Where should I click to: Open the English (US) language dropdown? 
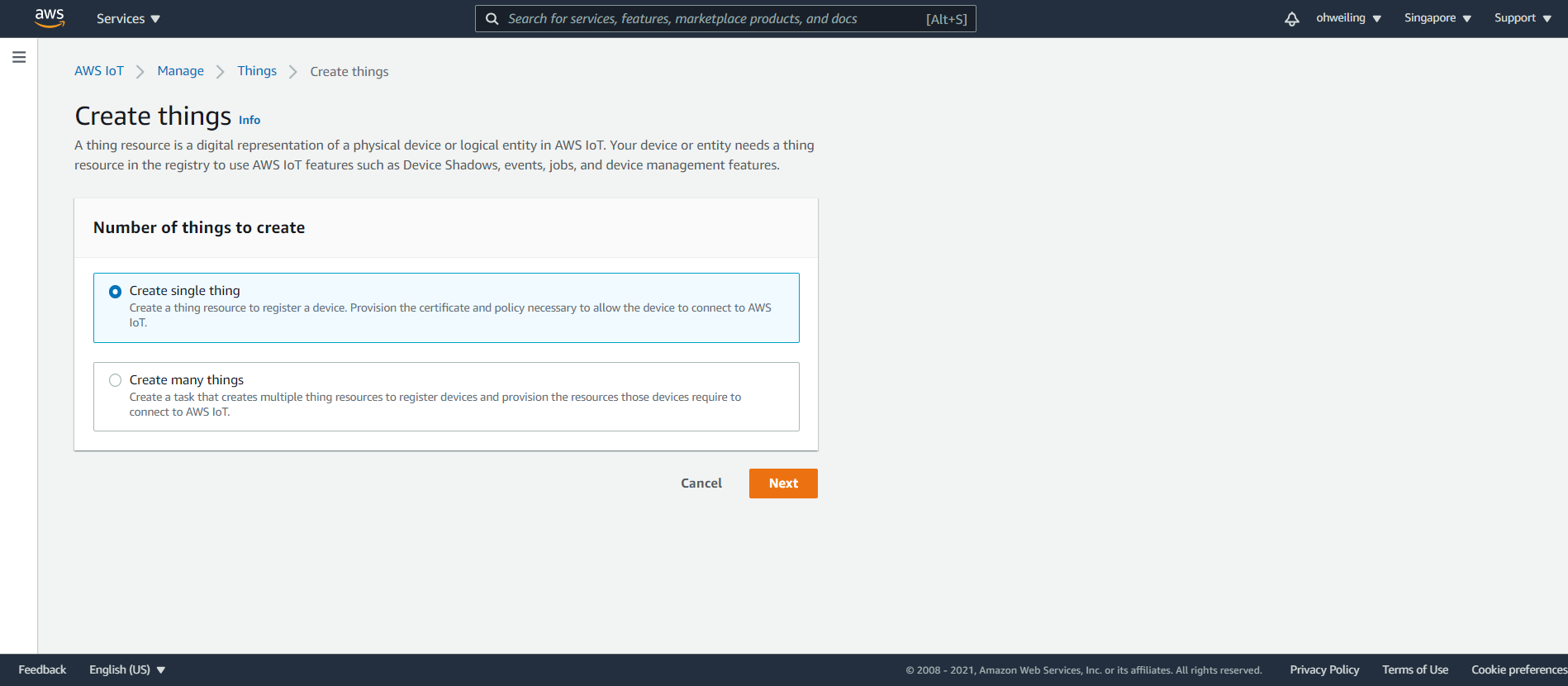(x=127, y=669)
